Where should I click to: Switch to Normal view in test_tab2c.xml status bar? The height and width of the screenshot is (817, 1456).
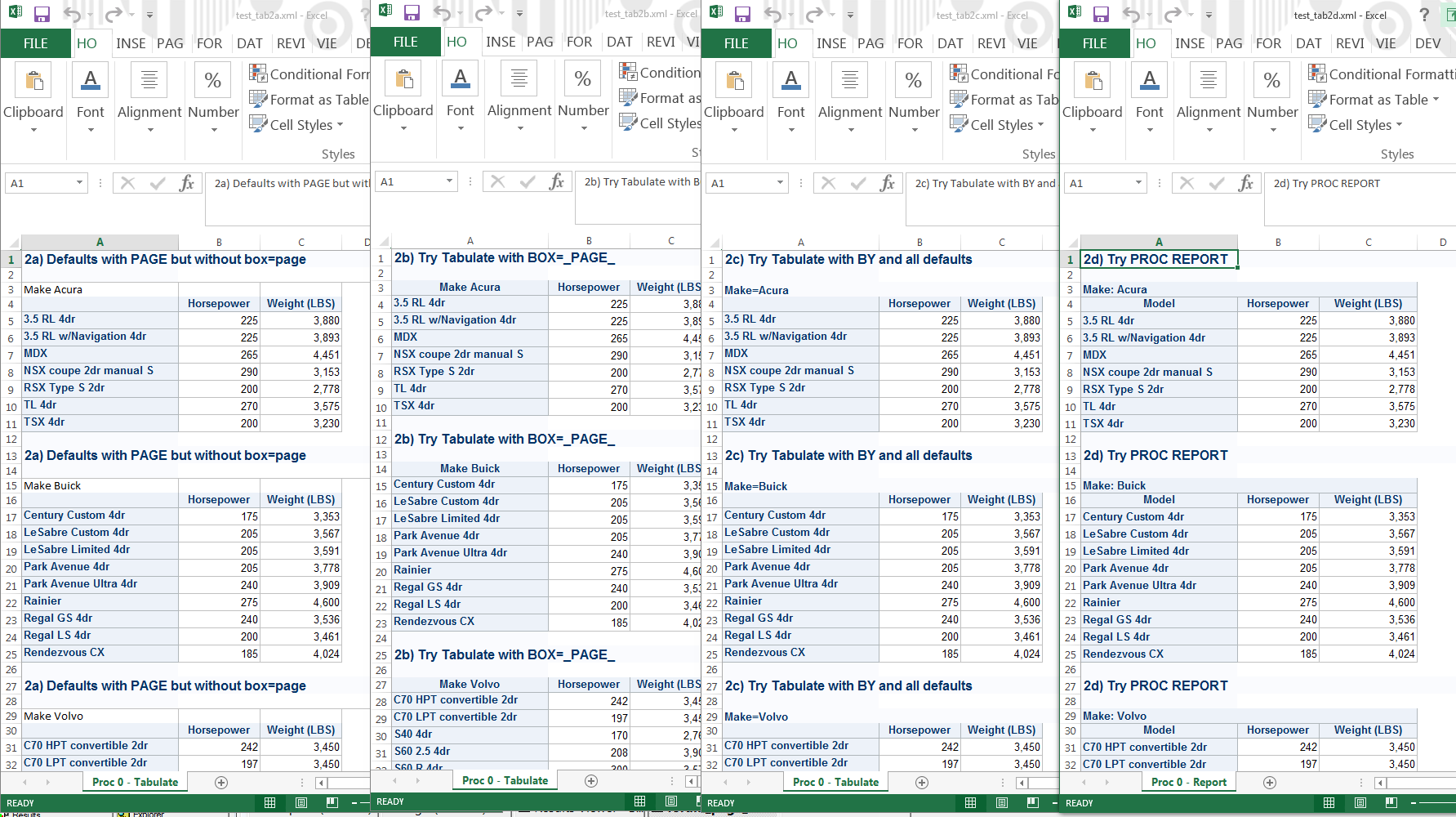pyautogui.click(x=970, y=803)
